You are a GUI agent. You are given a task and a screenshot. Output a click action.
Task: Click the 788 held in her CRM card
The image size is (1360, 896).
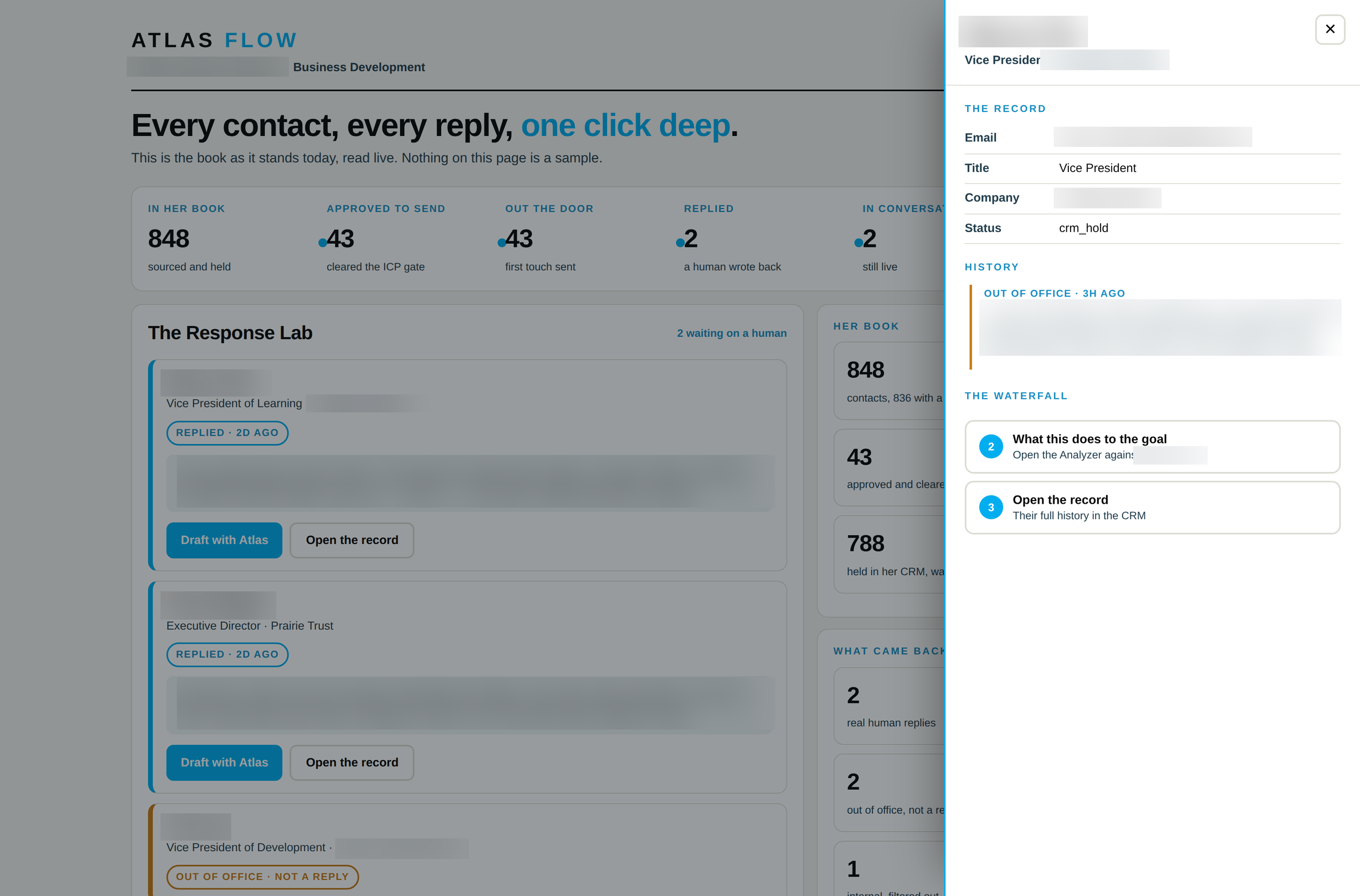point(889,554)
